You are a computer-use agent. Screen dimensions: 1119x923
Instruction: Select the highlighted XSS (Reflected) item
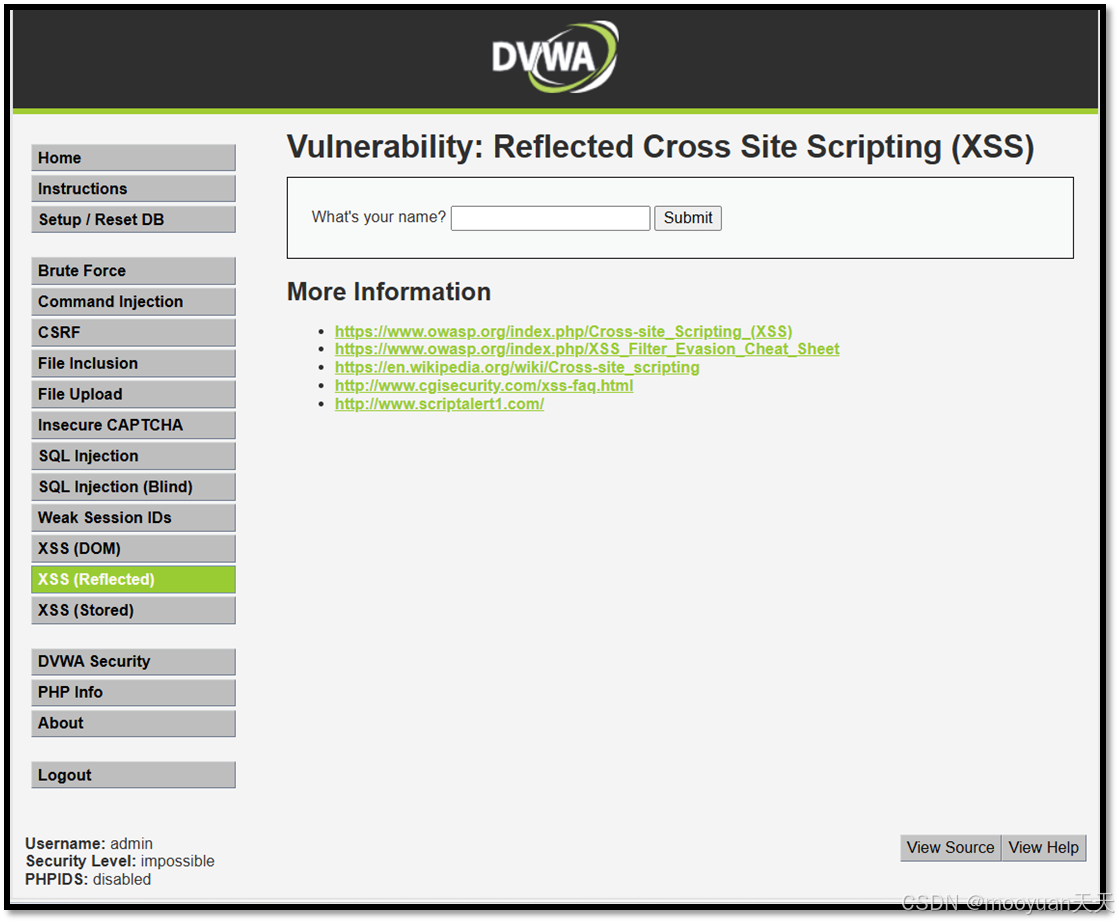tap(133, 579)
